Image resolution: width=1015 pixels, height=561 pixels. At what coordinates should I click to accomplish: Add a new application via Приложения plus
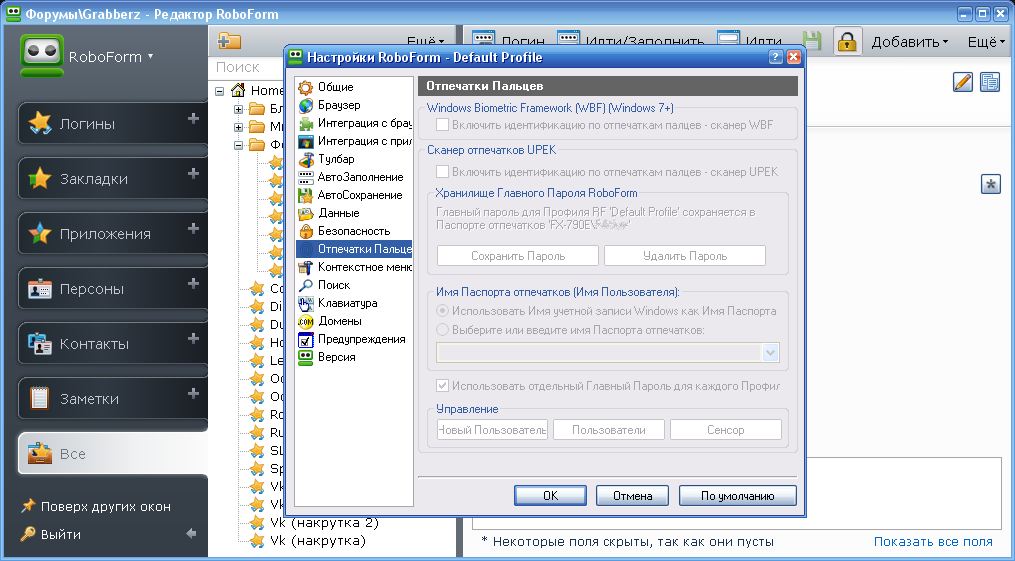[x=193, y=228]
